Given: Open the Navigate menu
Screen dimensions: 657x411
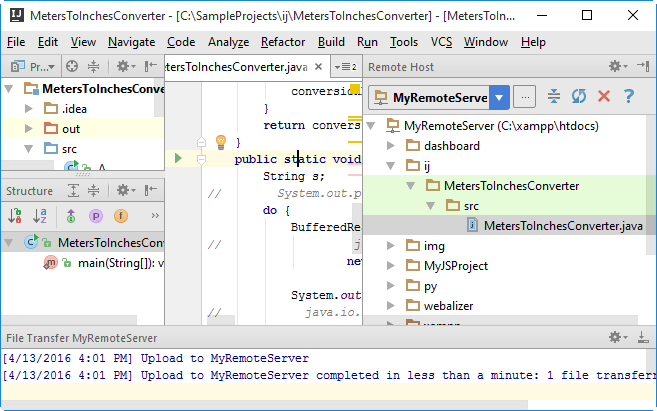Looking at the screenshot, I should click(x=132, y=42).
